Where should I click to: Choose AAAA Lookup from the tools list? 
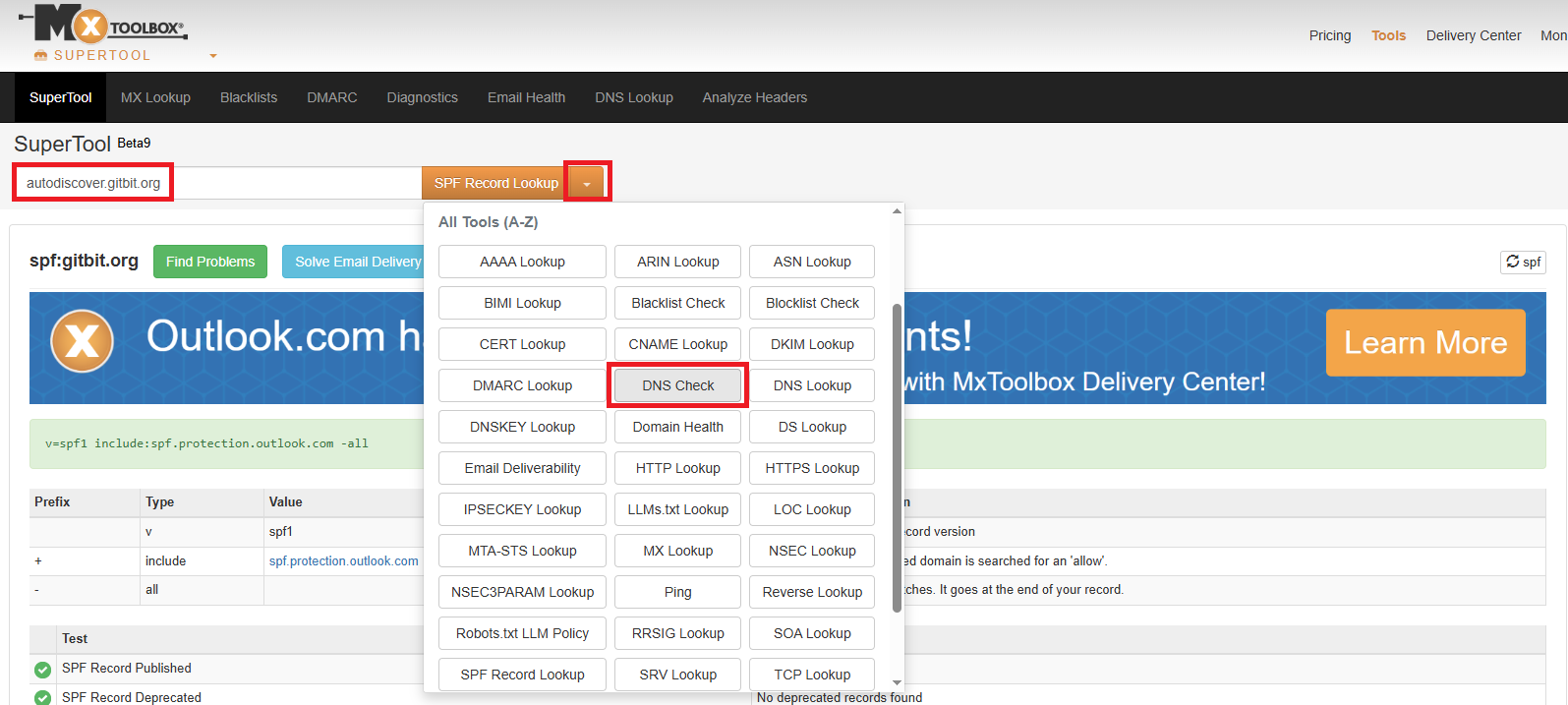click(x=522, y=262)
